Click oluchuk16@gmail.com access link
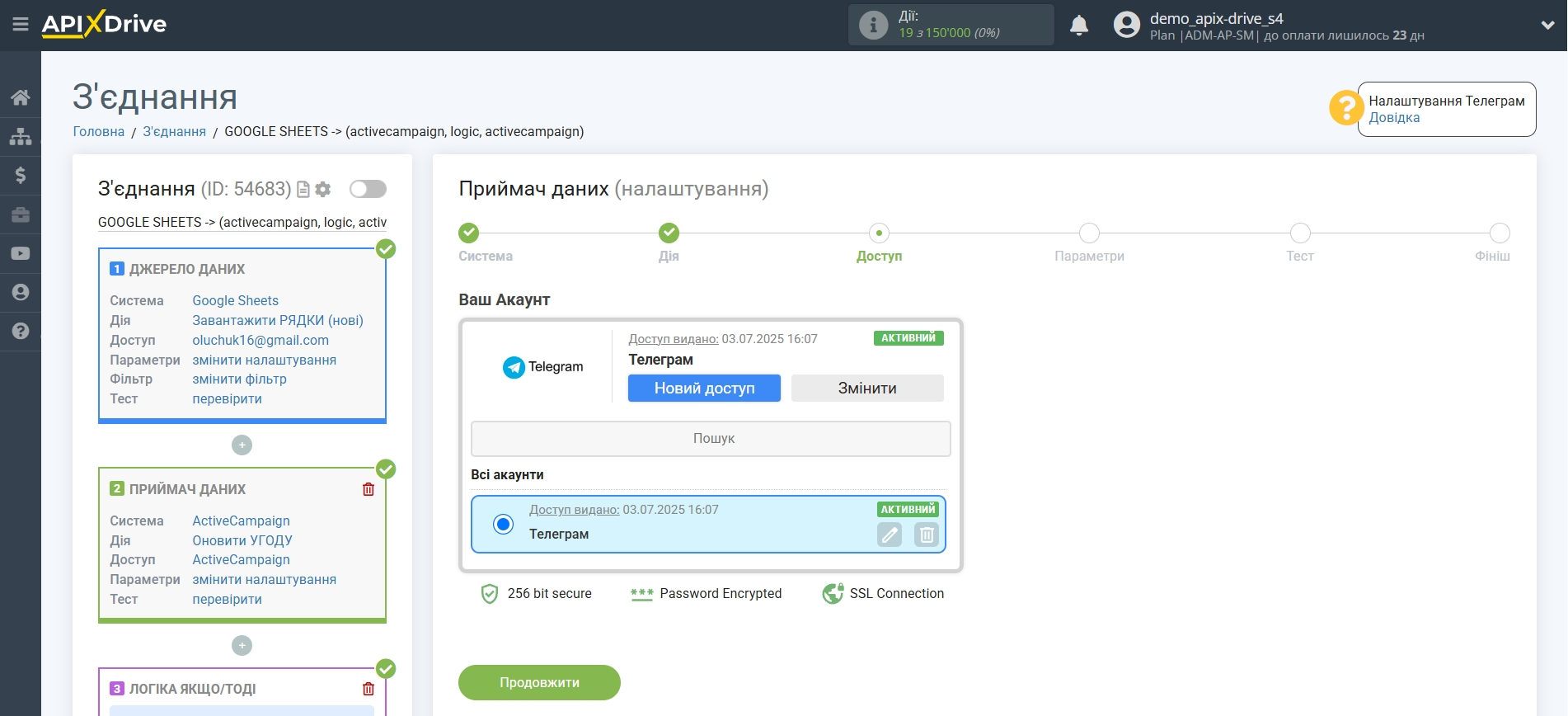This screenshot has width=1568, height=716. tap(261, 341)
